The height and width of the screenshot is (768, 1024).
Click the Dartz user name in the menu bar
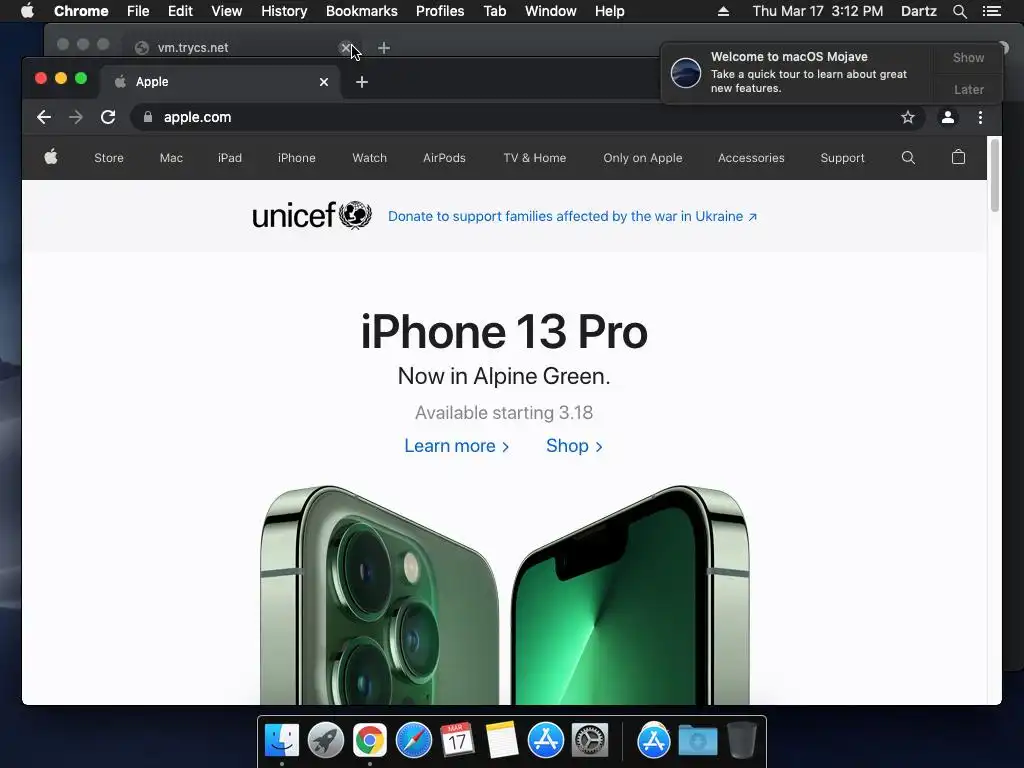(919, 11)
